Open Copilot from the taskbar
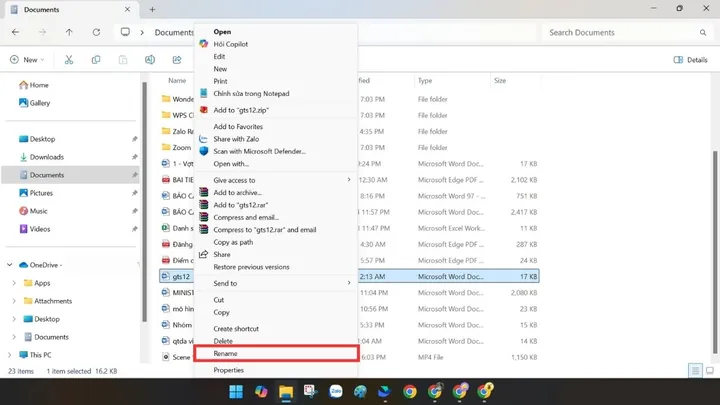Image resolution: width=720 pixels, height=405 pixels. tap(261, 392)
